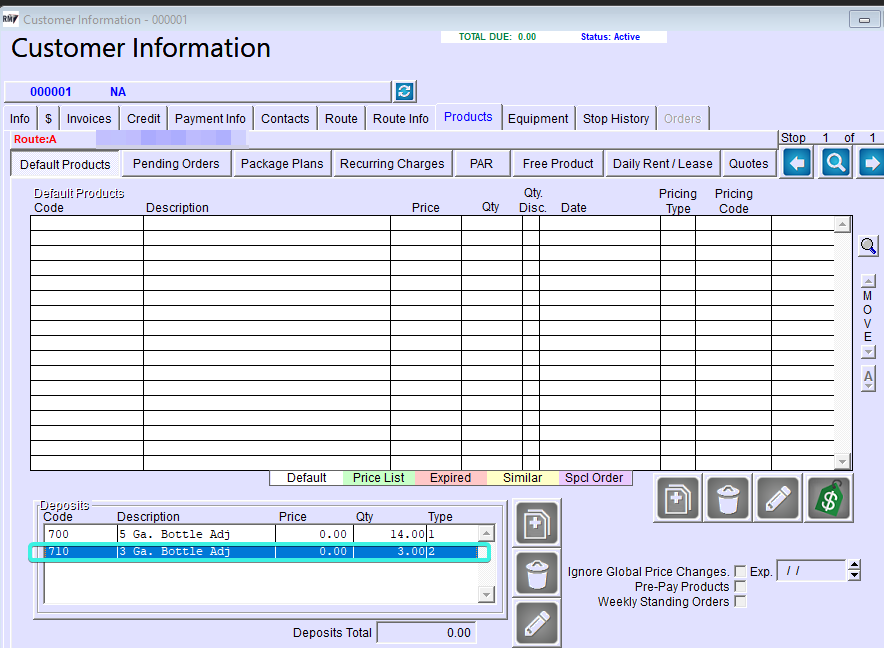Select the Pending Orders sub-tab

(176, 164)
